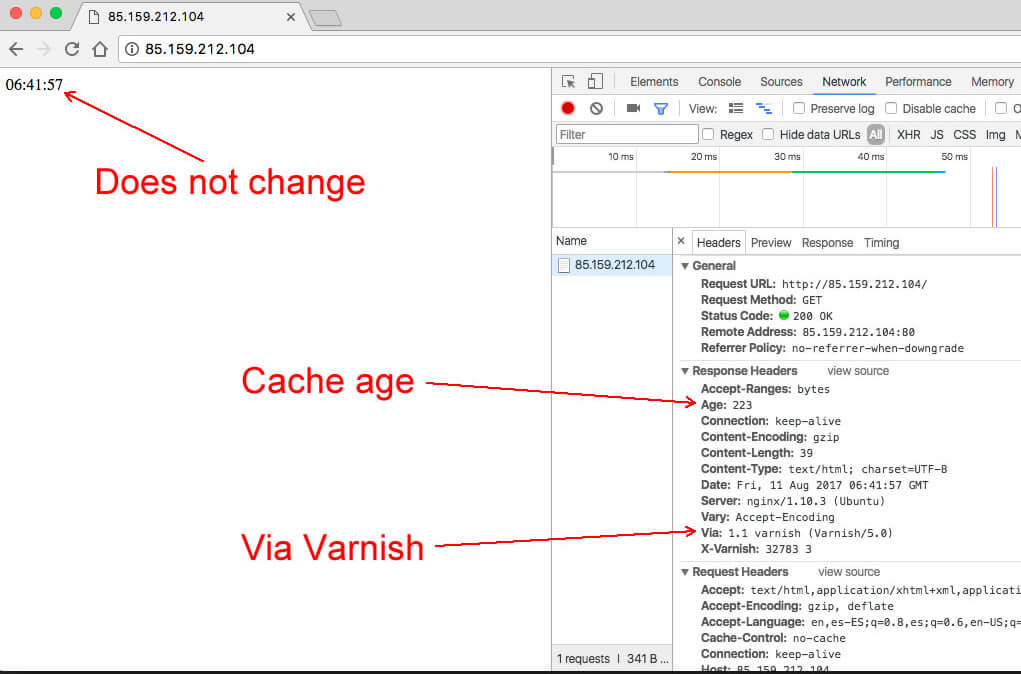Click the browser address bar

(570, 49)
